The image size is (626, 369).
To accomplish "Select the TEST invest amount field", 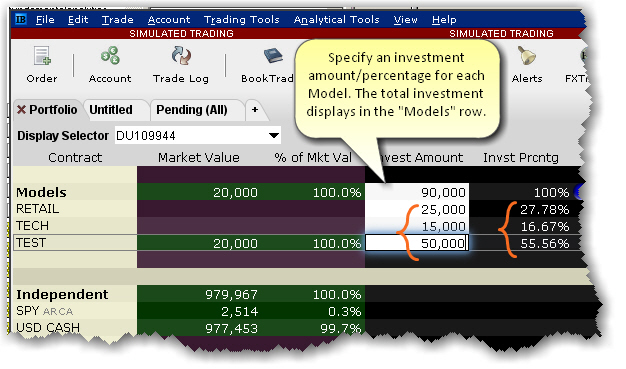I will pyautogui.click(x=416, y=243).
